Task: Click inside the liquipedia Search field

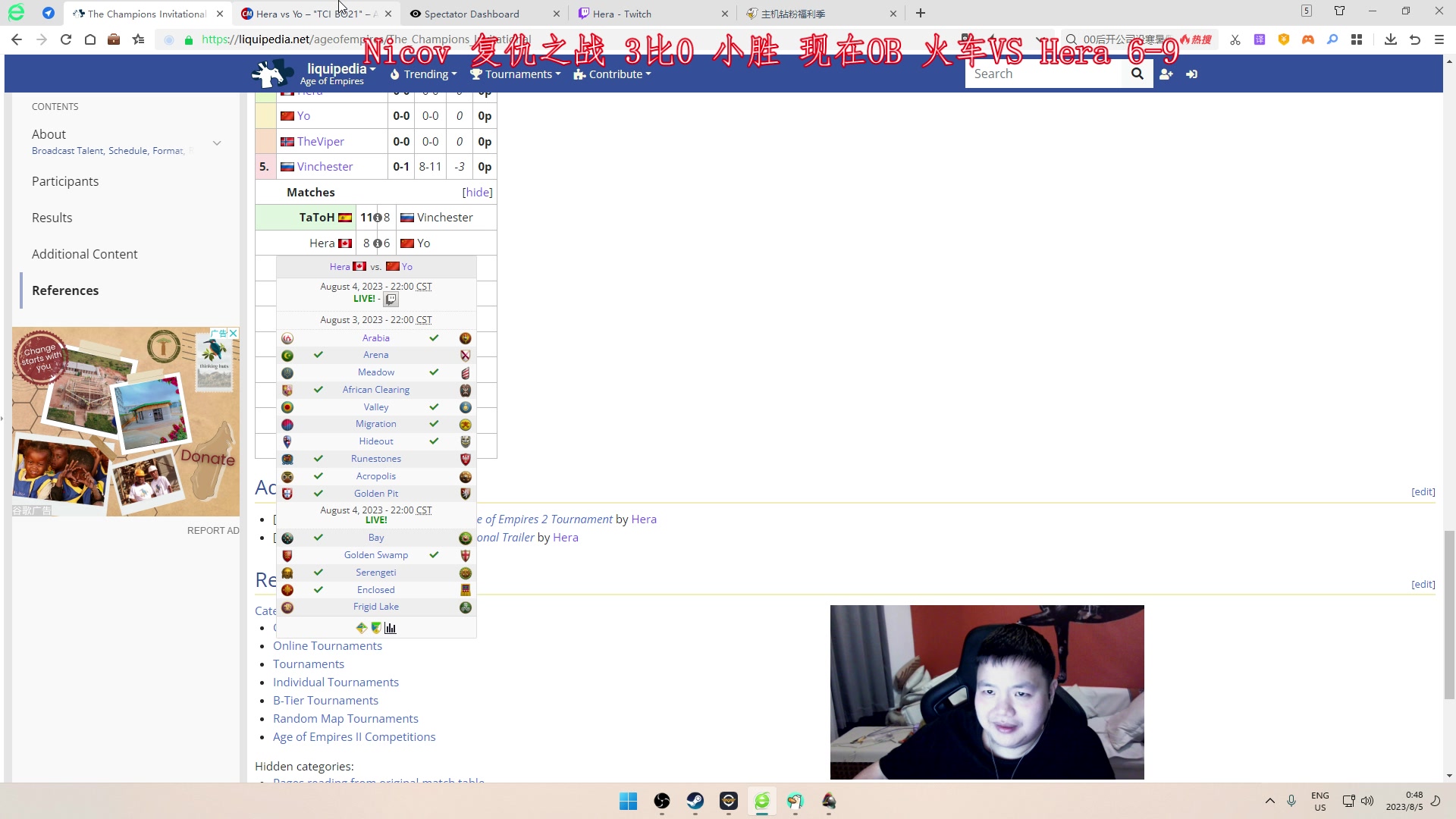Action: [1043, 74]
